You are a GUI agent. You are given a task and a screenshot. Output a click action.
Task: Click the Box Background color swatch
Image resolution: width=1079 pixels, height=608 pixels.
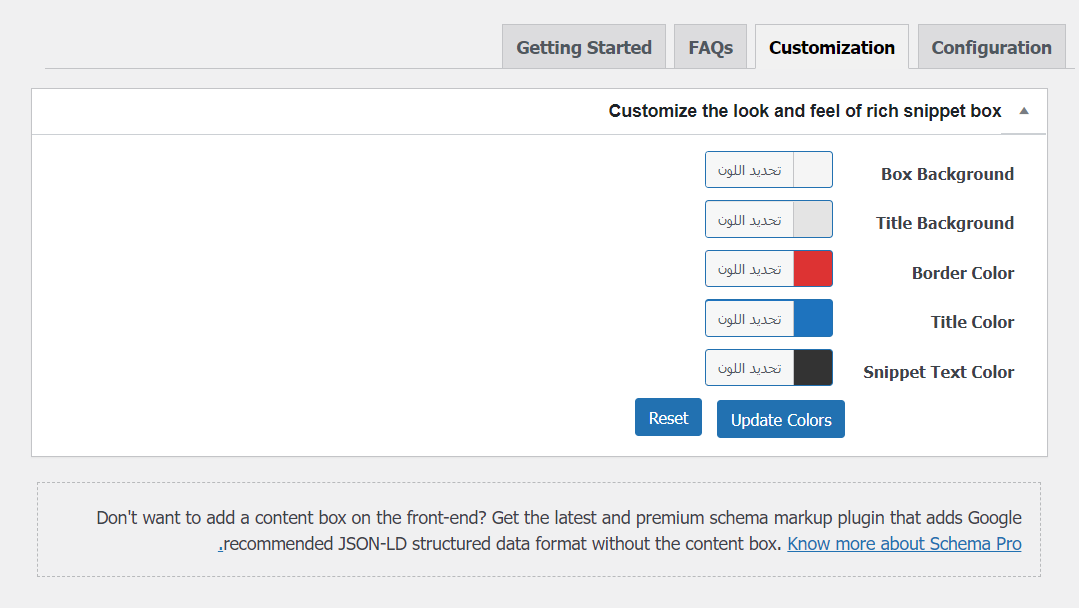click(813, 170)
